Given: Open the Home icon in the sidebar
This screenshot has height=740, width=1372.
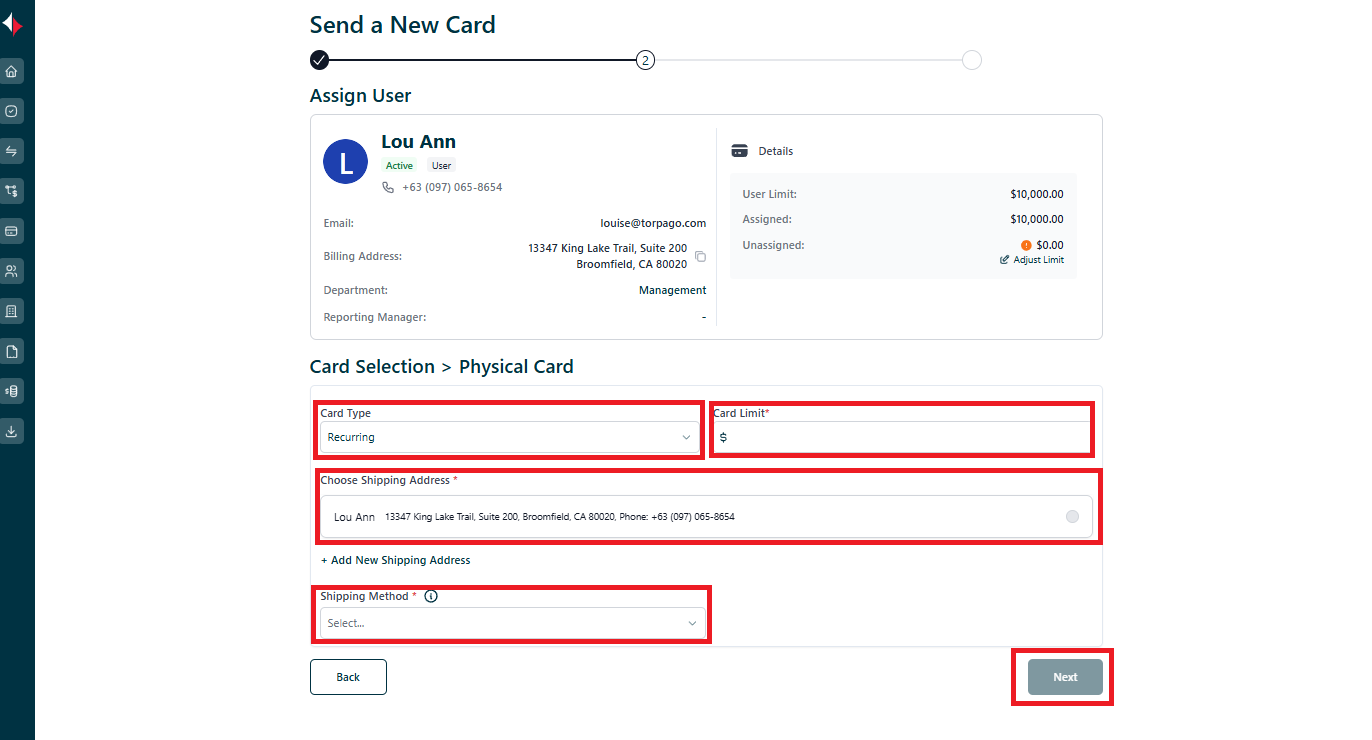Looking at the screenshot, I should pyautogui.click(x=12, y=71).
